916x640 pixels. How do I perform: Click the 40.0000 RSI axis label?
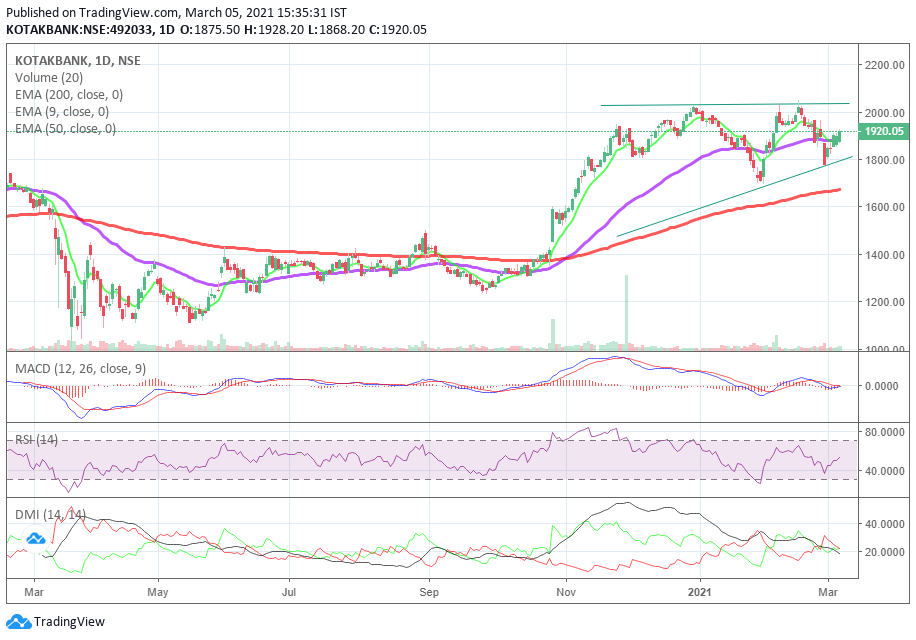pos(885,471)
